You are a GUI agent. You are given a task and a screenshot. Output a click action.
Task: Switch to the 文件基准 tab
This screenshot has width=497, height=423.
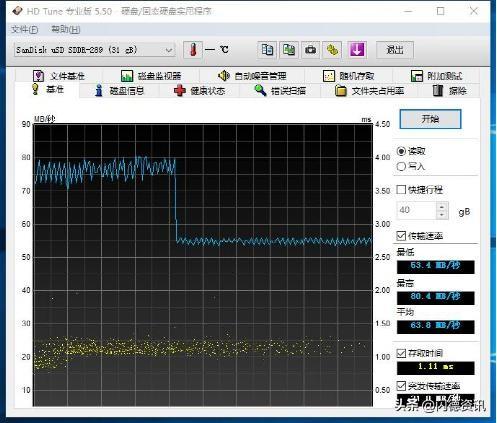59,76
